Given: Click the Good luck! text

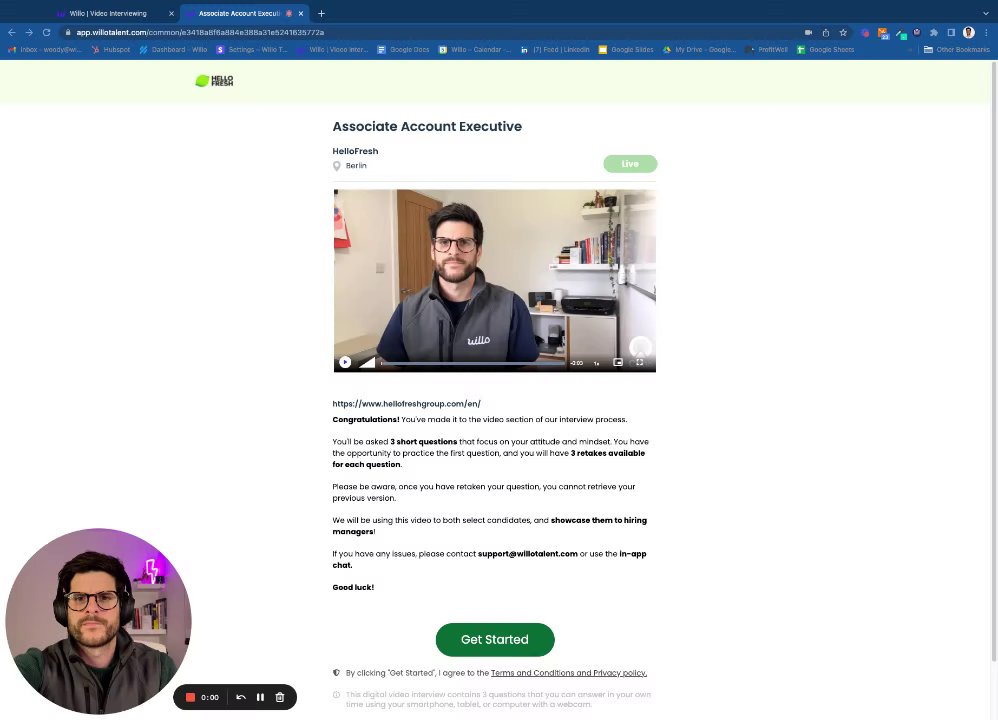Looking at the screenshot, I should click(353, 588).
